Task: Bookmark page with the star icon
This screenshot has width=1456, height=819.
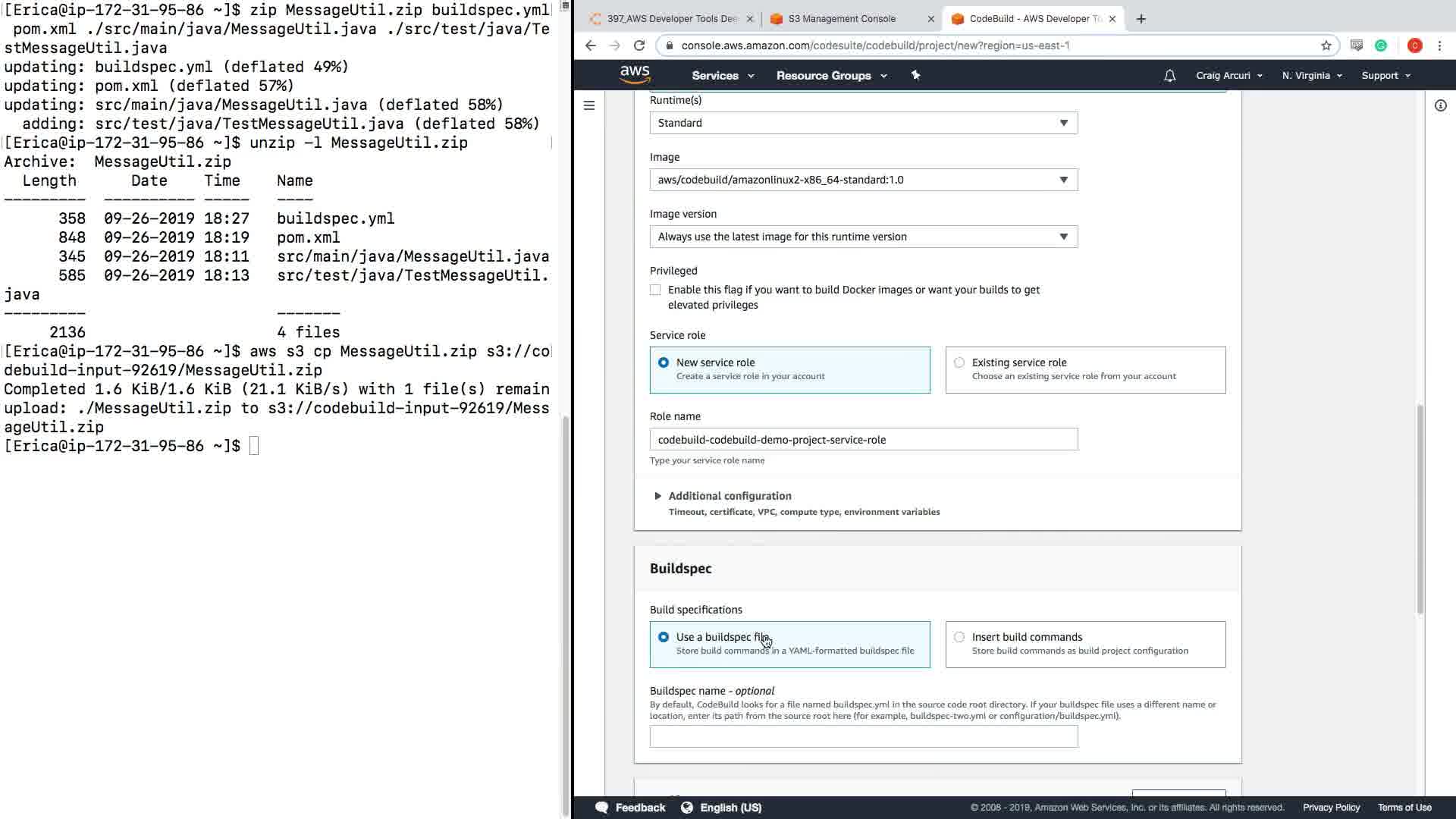Action: (1326, 45)
